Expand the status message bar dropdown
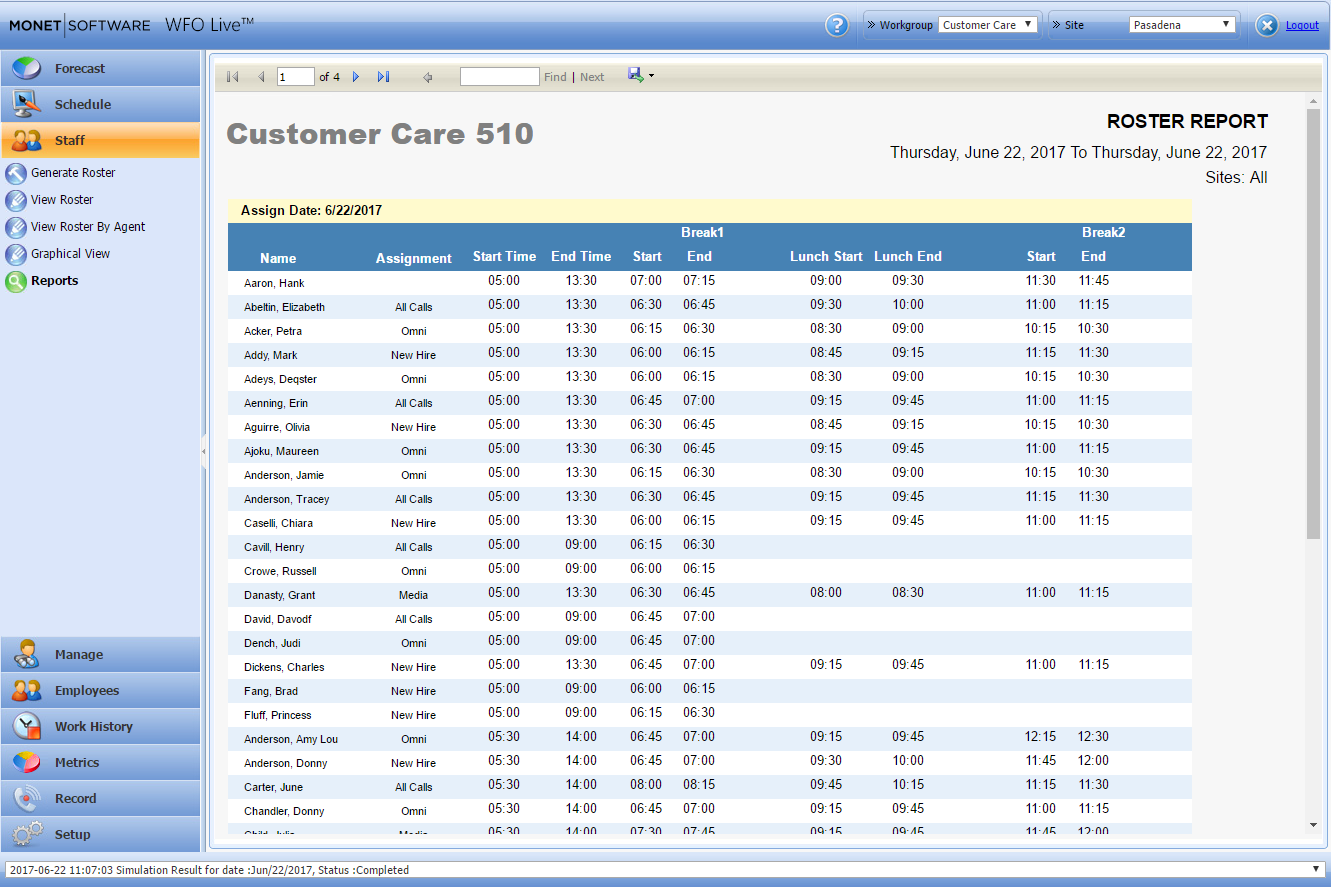 pyautogui.click(x=1316, y=869)
